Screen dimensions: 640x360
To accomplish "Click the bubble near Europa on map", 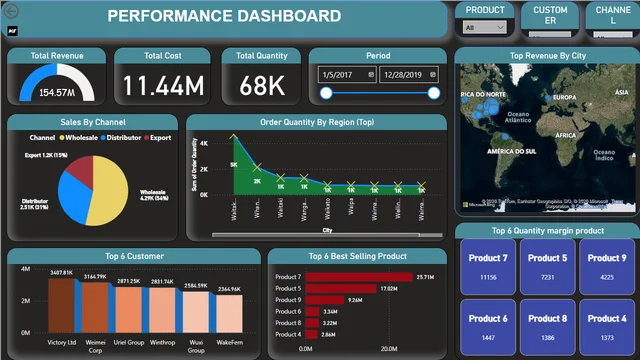I will (x=548, y=98).
